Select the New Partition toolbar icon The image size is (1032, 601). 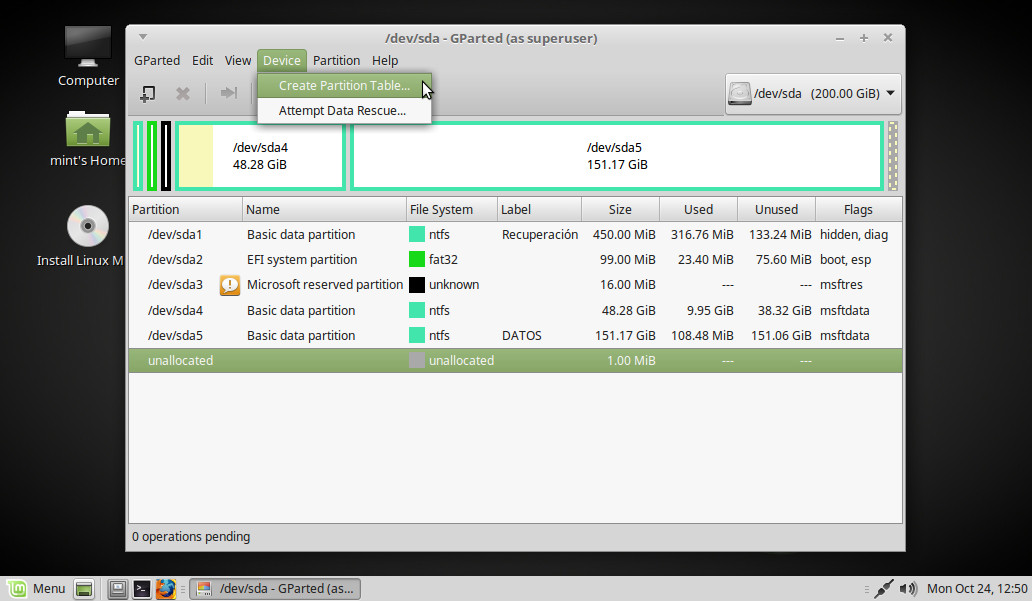pos(147,93)
